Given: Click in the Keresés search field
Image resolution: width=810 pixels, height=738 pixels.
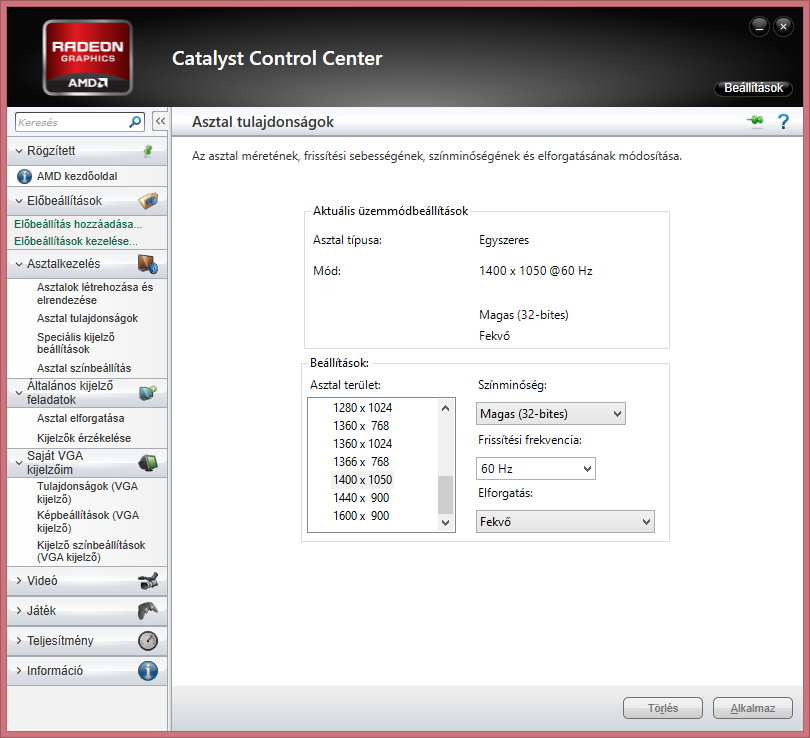Looking at the screenshot, I should [x=72, y=122].
